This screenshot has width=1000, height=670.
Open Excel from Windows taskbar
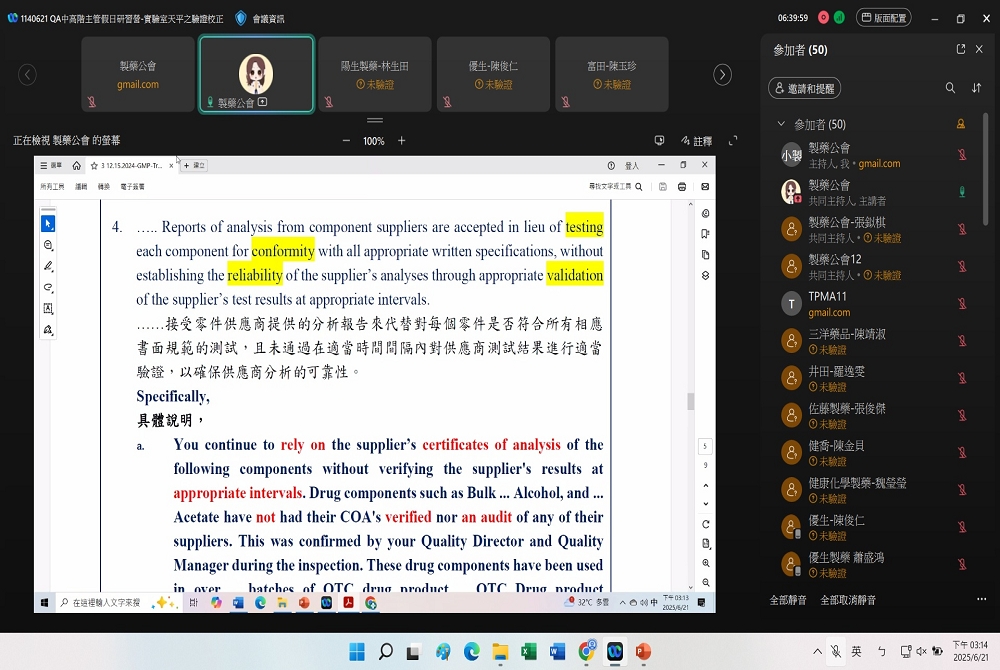528,652
